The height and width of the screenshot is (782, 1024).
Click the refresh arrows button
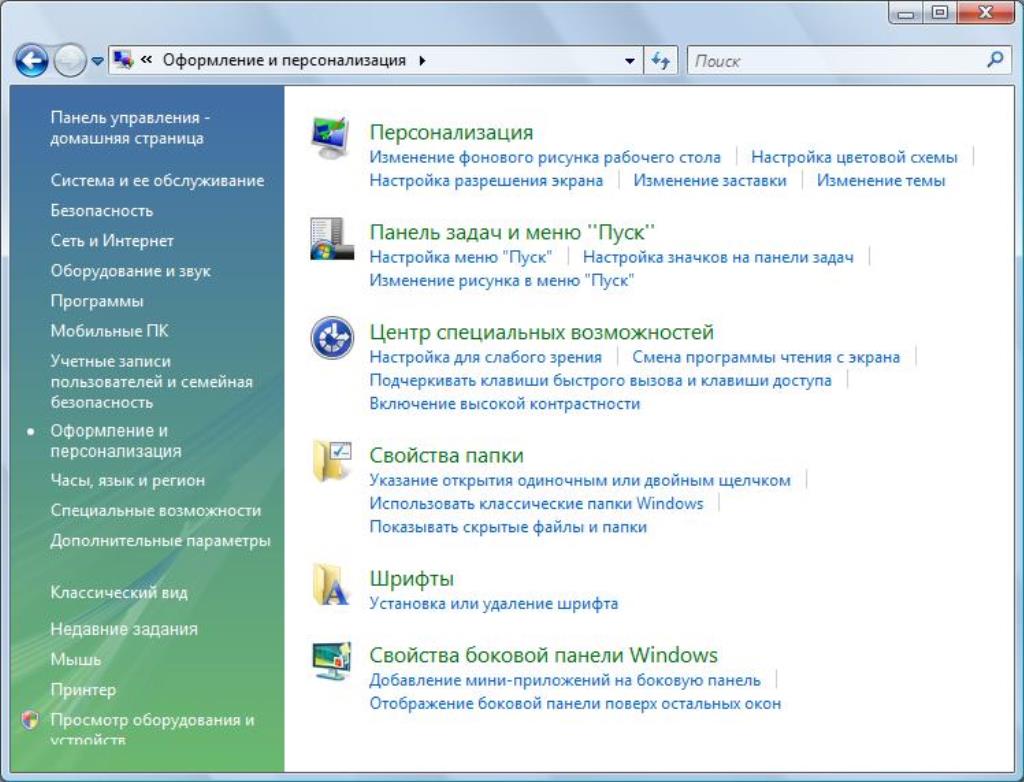click(x=660, y=61)
